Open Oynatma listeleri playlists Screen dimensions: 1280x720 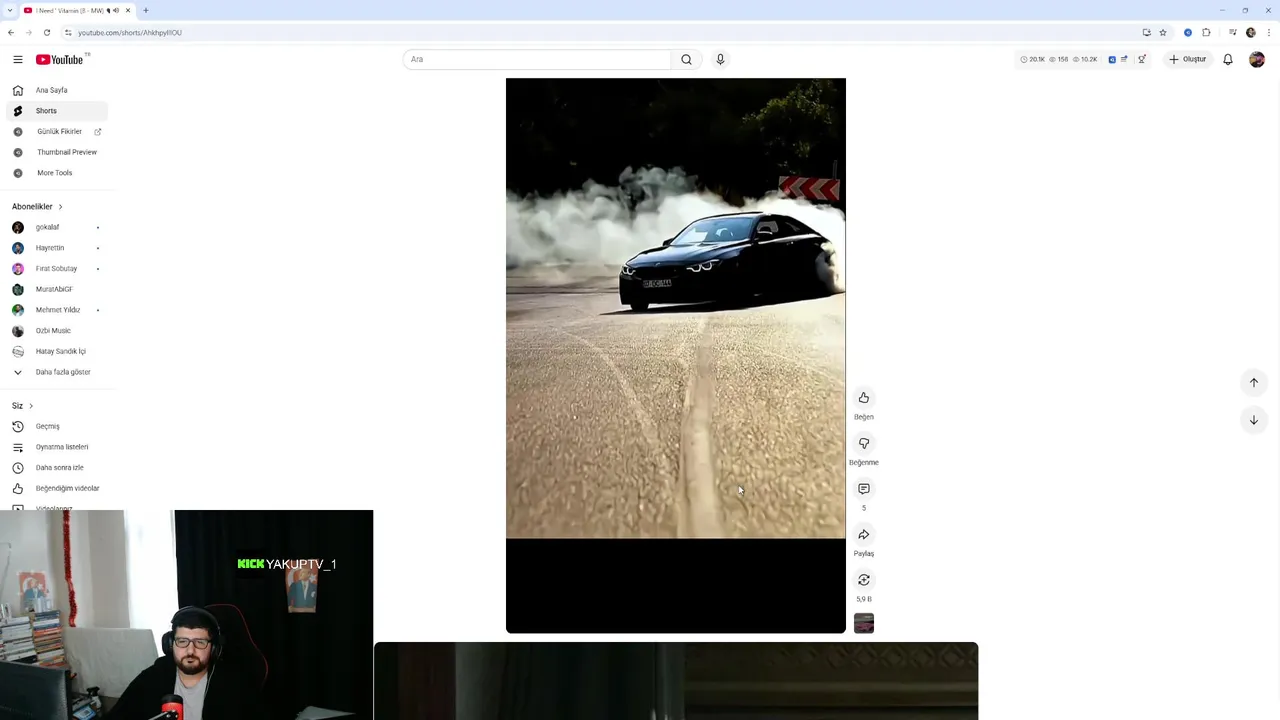point(57,447)
